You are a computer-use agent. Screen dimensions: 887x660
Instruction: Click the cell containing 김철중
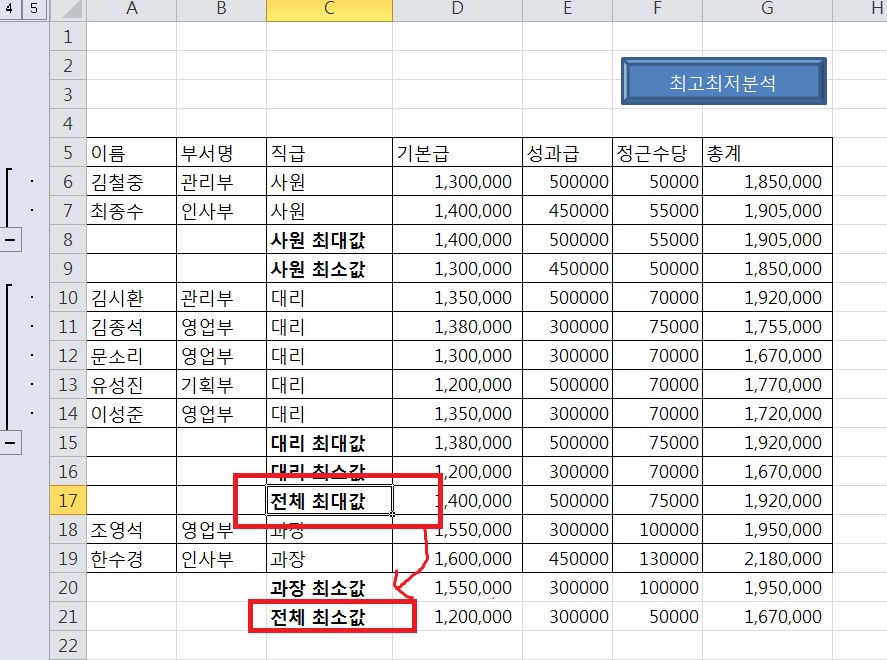point(131,182)
